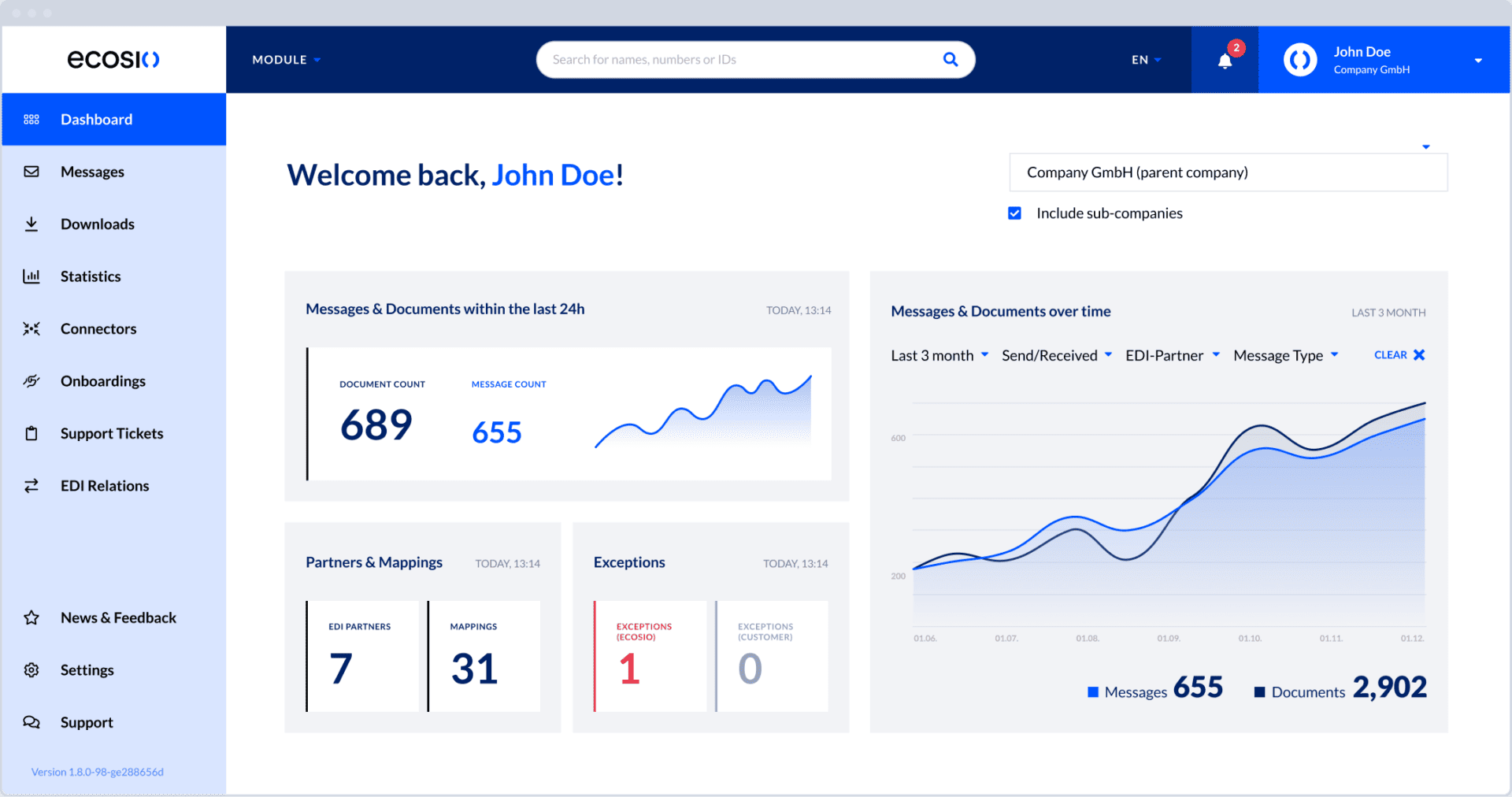Open the Message Type dropdown
The image size is (1512, 797).
[1285, 355]
